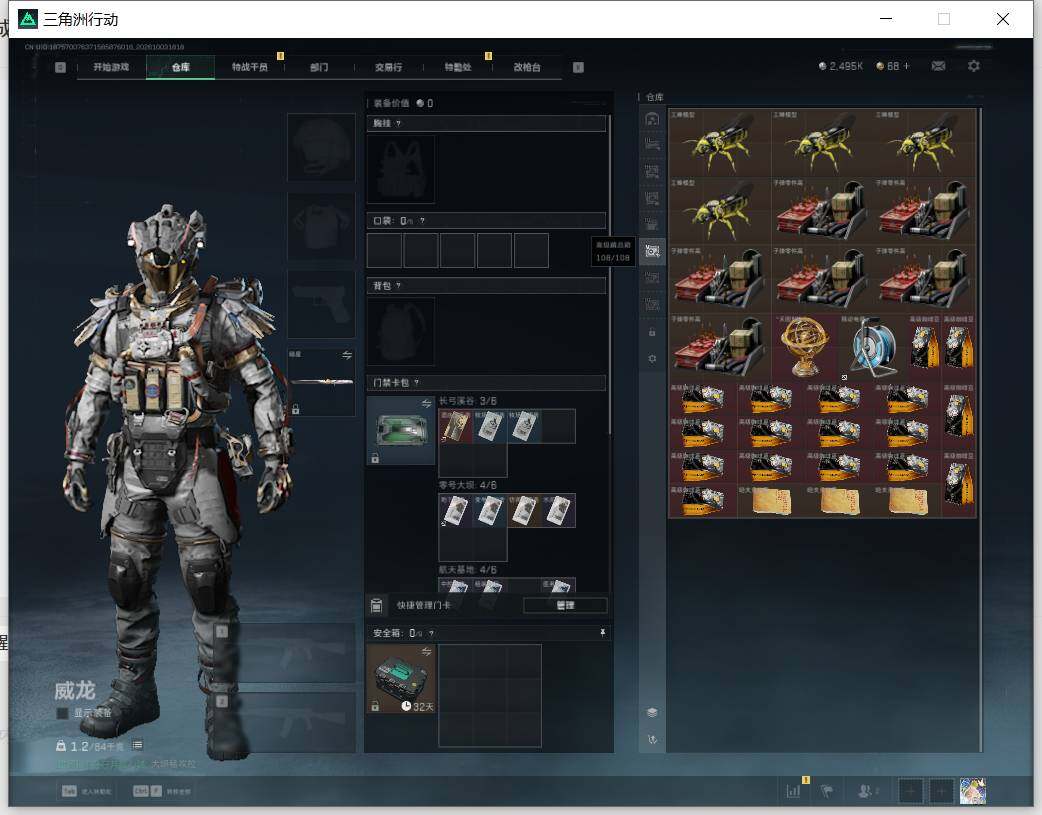Open the small gear in warehouse sidebar
Image resolution: width=1042 pixels, height=815 pixels.
click(x=652, y=358)
